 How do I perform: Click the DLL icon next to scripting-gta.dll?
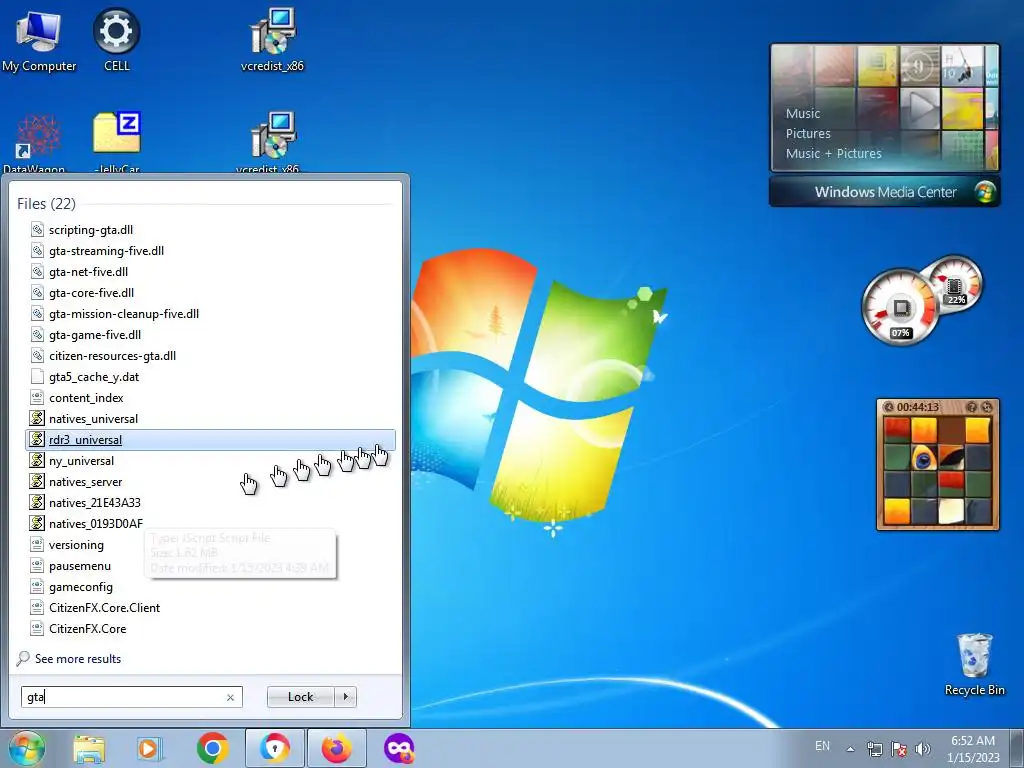pyautogui.click(x=37, y=229)
